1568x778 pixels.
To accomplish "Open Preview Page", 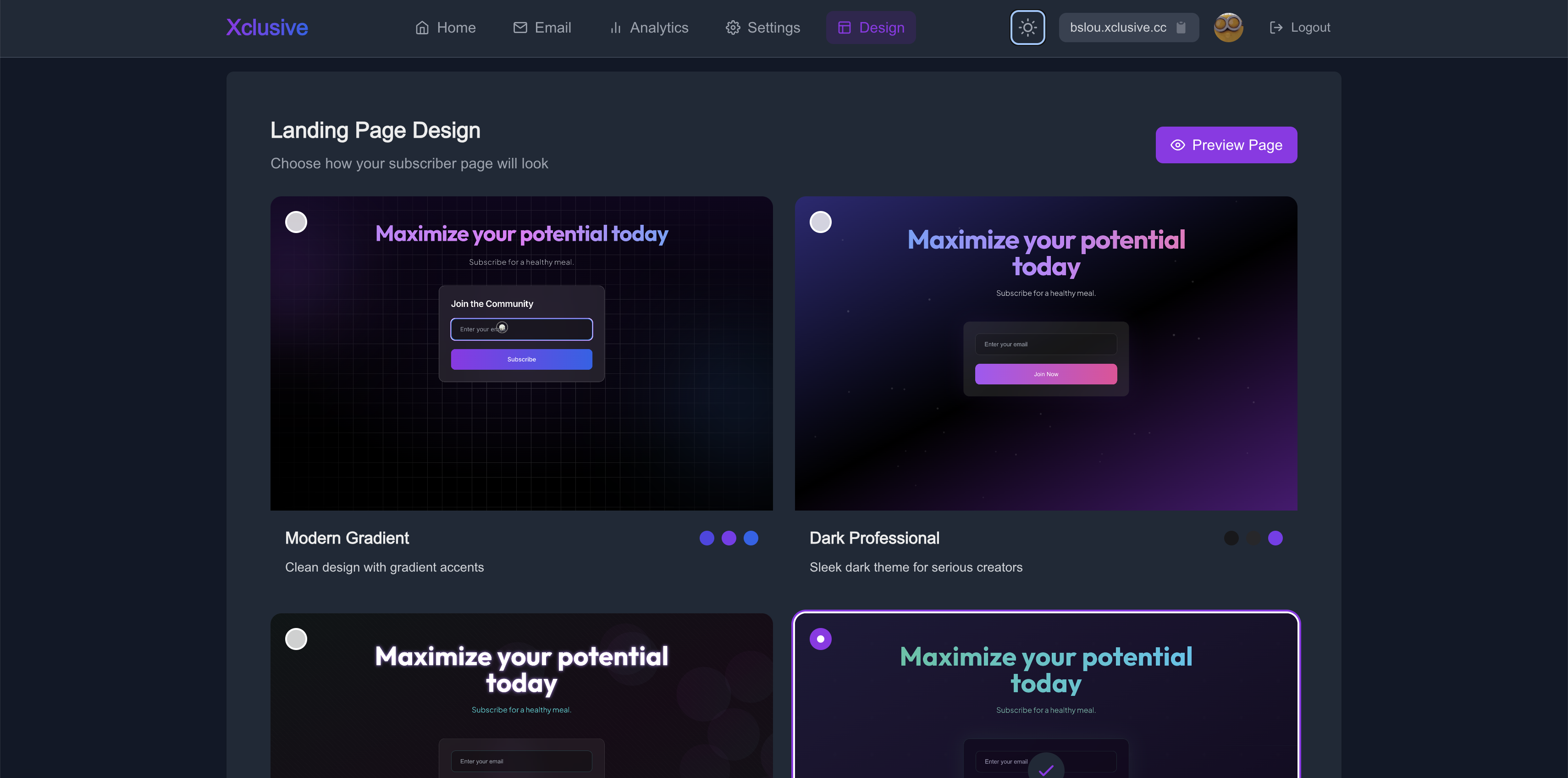I will click(x=1226, y=145).
